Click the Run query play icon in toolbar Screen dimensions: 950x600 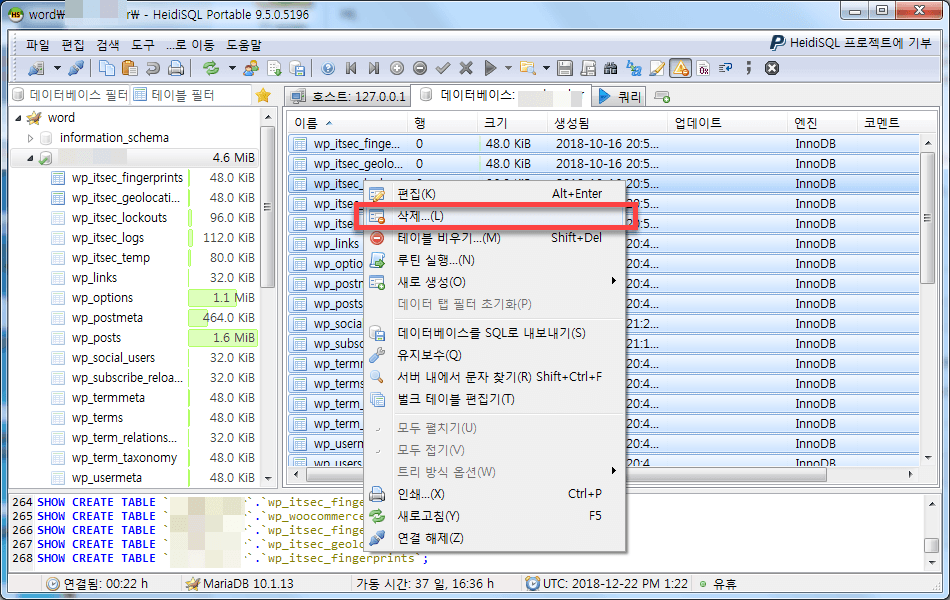(x=490, y=68)
